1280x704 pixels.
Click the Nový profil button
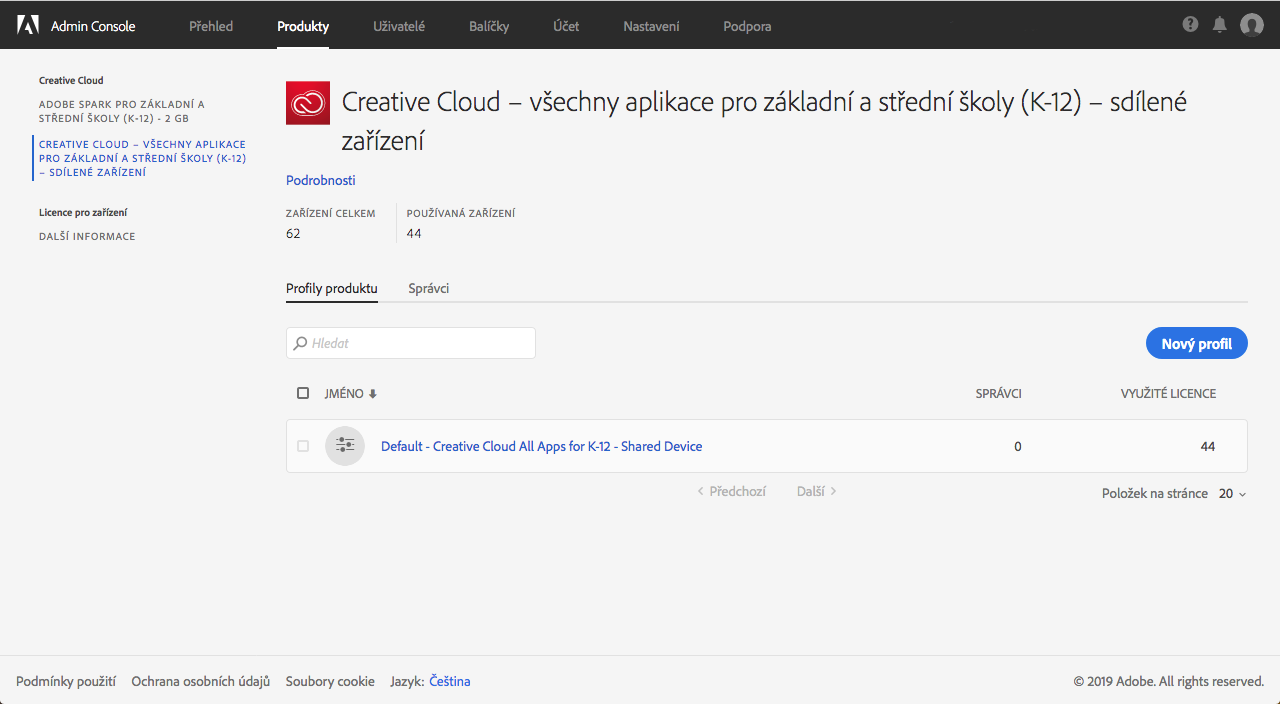[x=1197, y=343]
